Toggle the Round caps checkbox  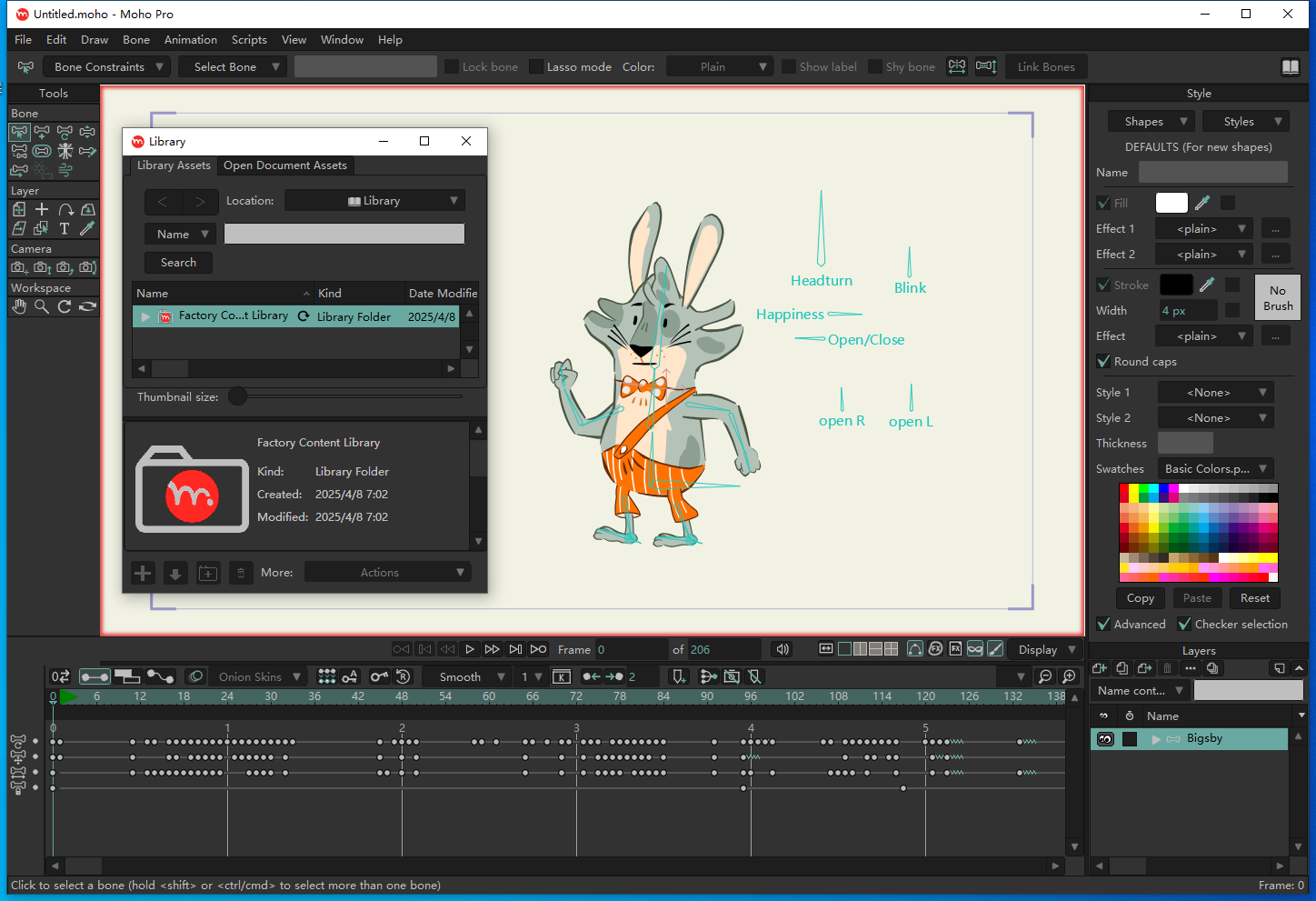pyautogui.click(x=1104, y=362)
